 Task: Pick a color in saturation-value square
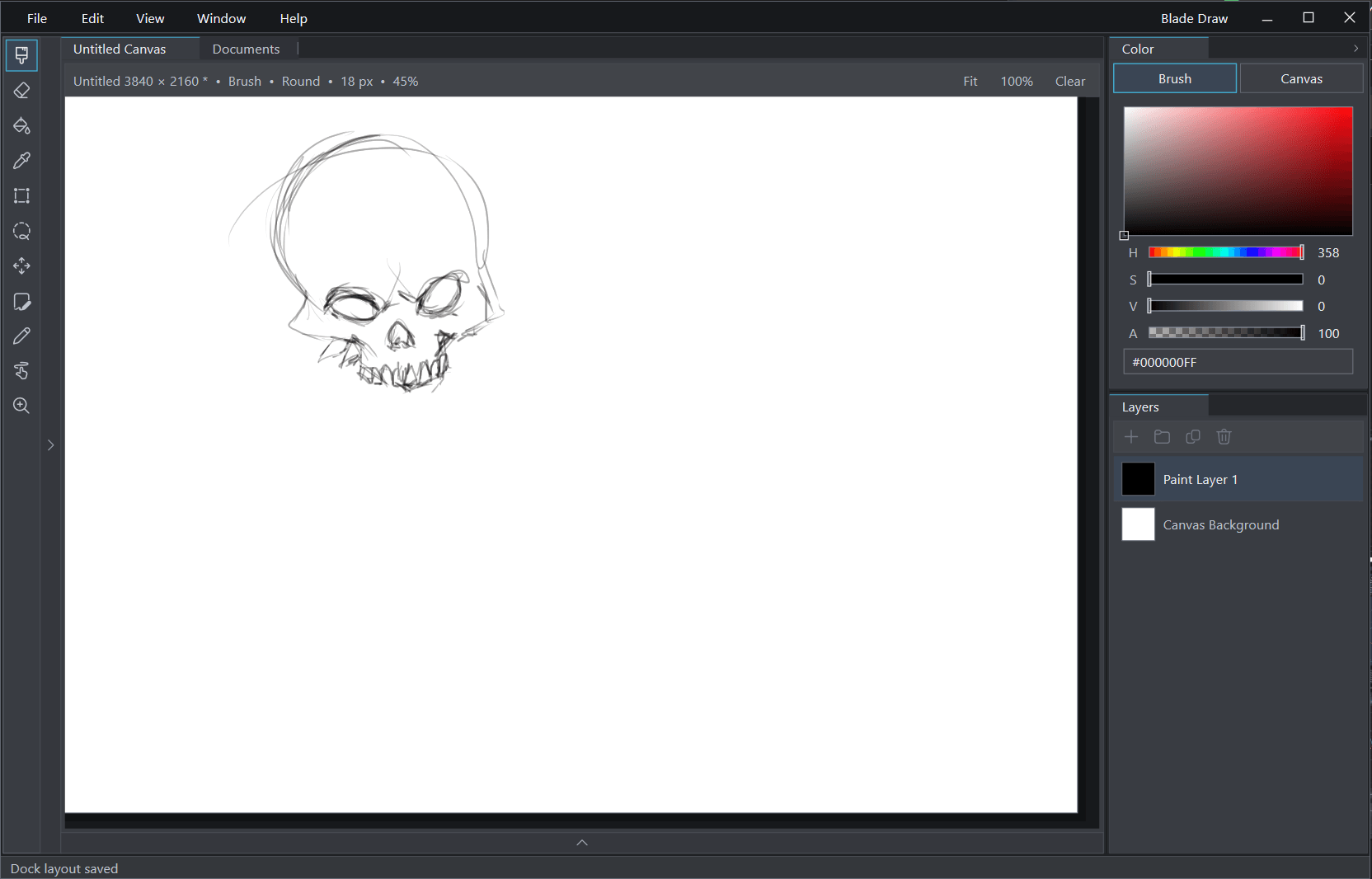click(x=1238, y=171)
